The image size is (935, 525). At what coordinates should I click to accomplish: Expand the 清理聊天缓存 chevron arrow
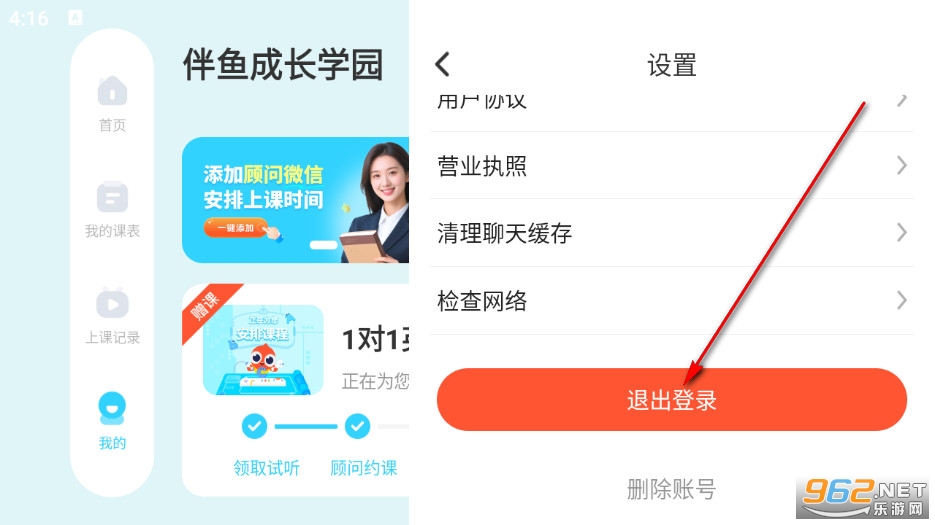(x=902, y=233)
